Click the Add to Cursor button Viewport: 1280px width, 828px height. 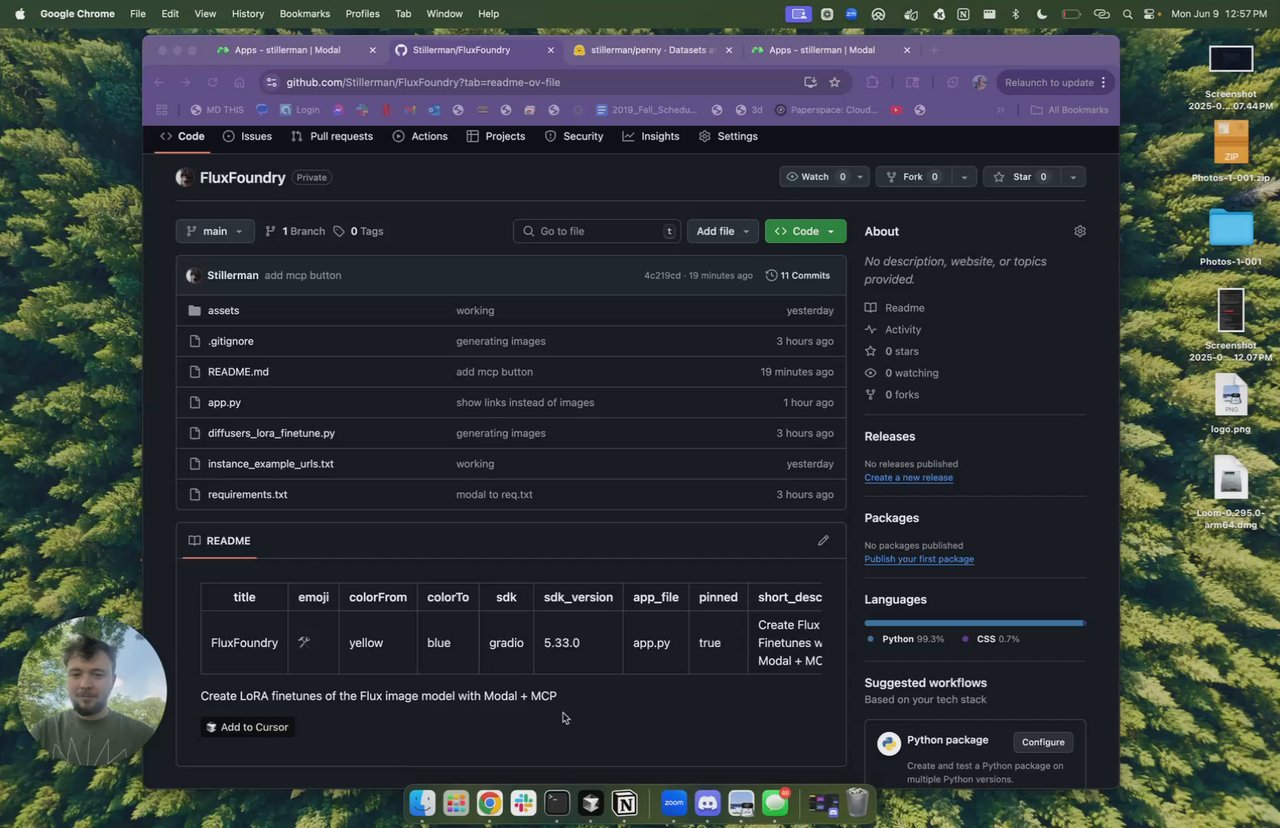point(247,727)
